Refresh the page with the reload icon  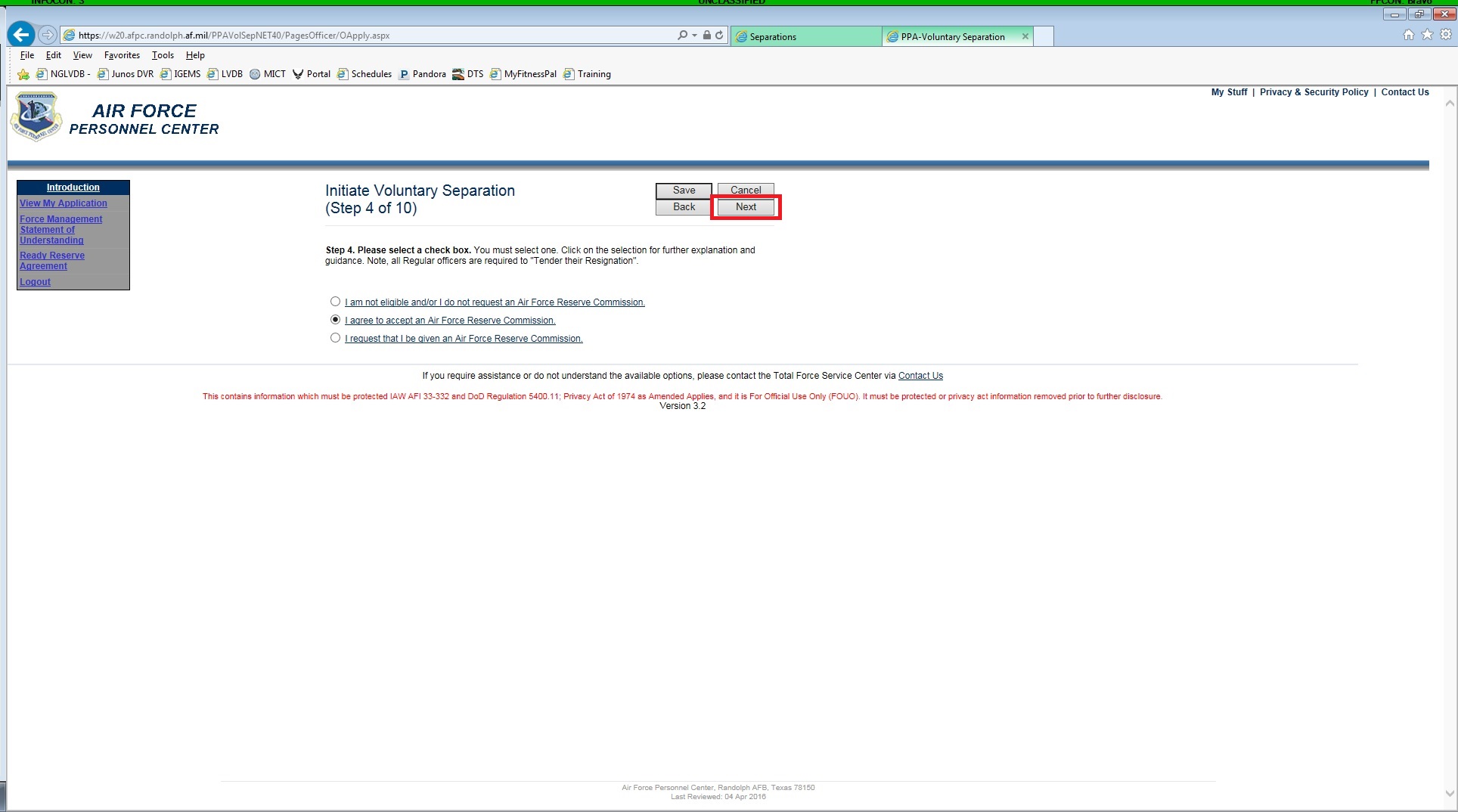point(719,35)
